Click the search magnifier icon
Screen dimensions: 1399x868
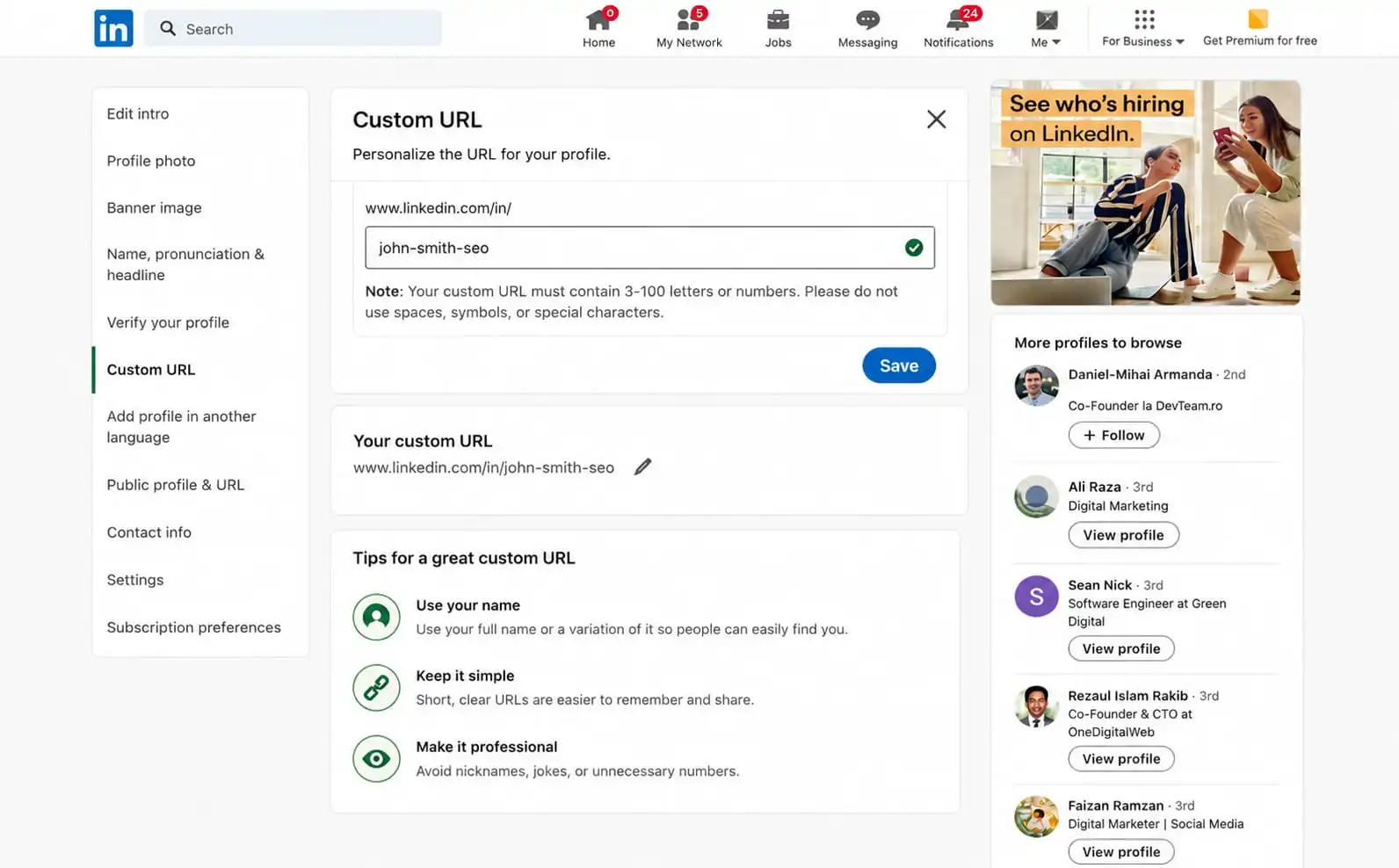click(x=168, y=28)
